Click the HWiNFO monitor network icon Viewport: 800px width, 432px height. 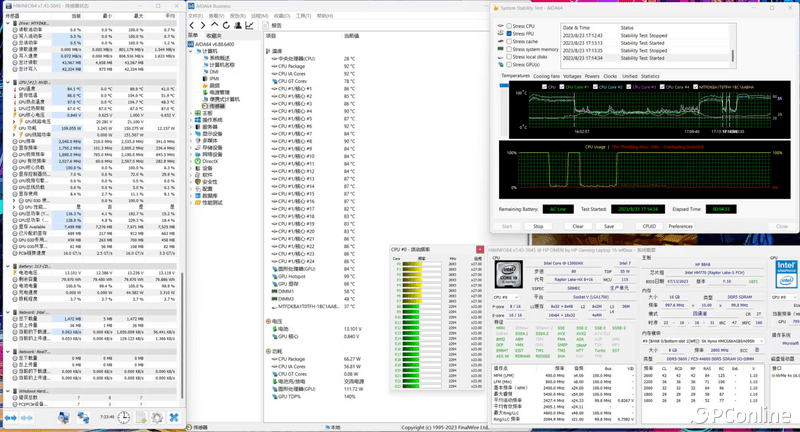63,418
